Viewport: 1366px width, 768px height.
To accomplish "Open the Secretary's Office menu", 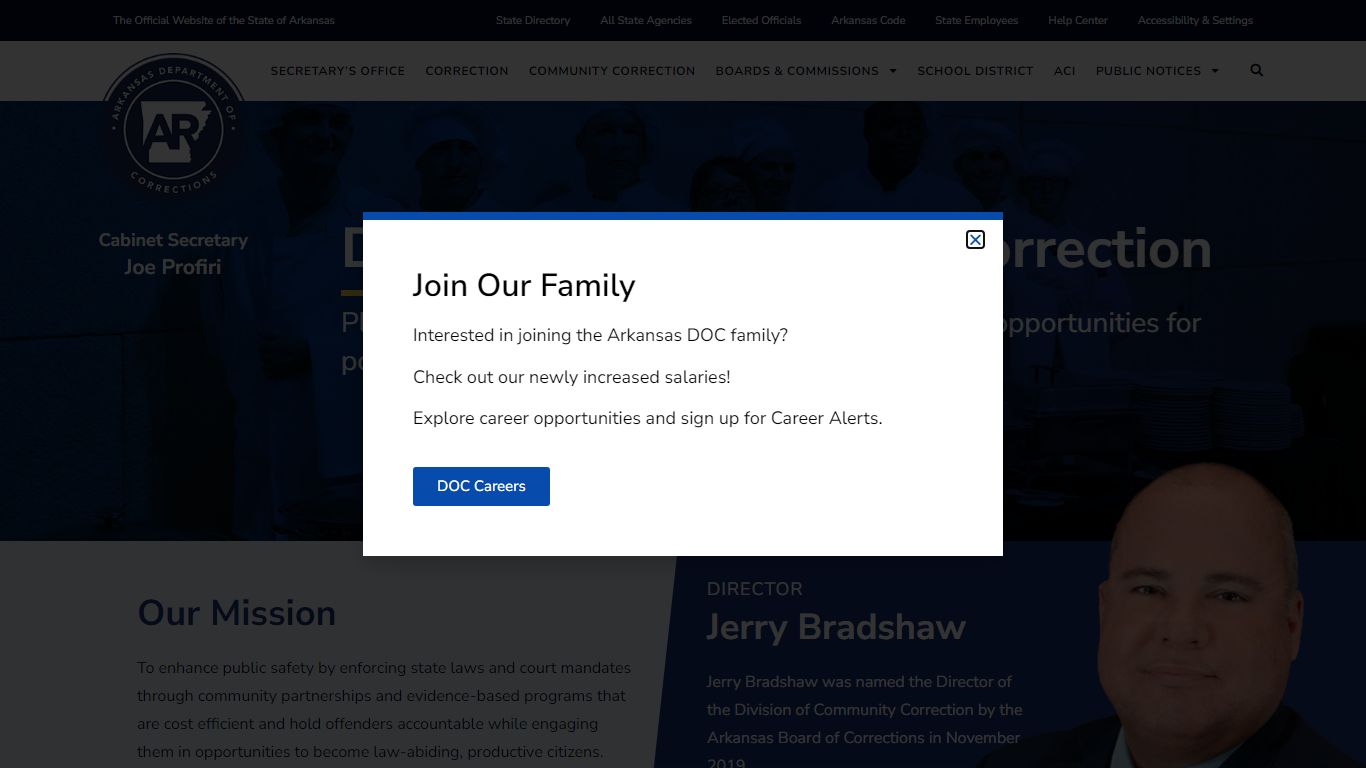I will [338, 71].
